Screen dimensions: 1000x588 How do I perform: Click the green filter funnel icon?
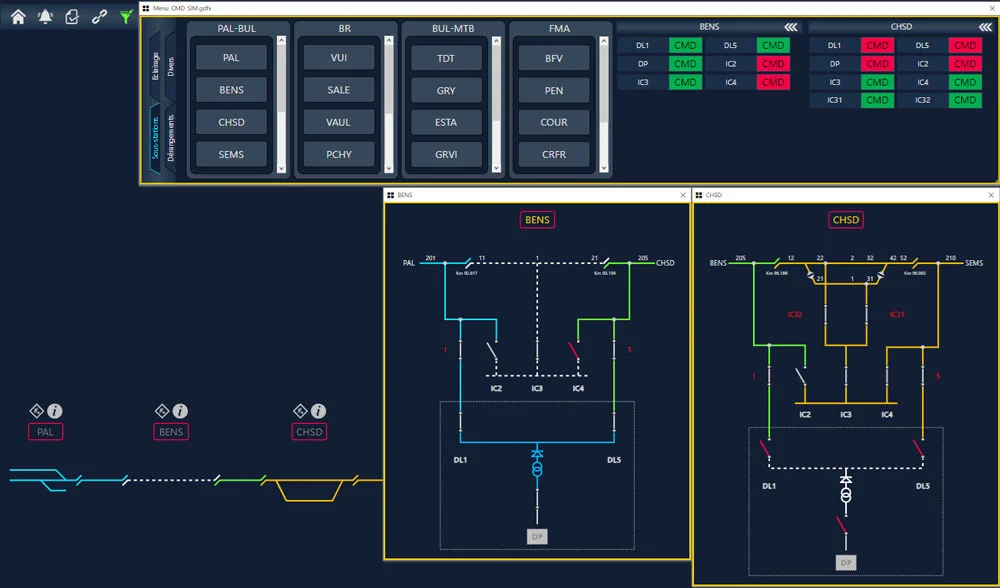tap(126, 16)
